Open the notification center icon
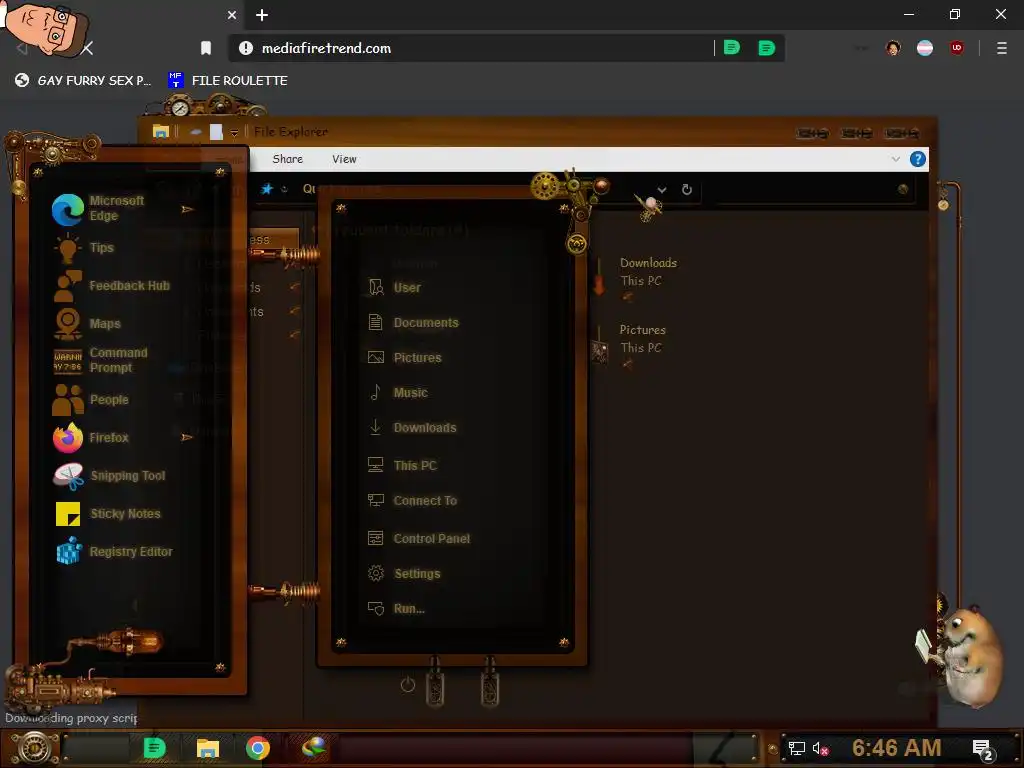1024x768 pixels. tap(982, 750)
